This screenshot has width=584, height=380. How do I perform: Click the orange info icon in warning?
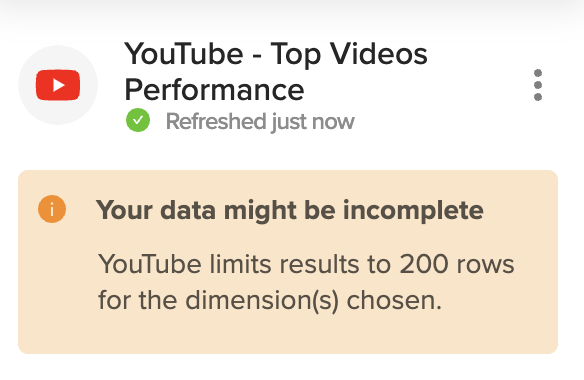(x=52, y=209)
